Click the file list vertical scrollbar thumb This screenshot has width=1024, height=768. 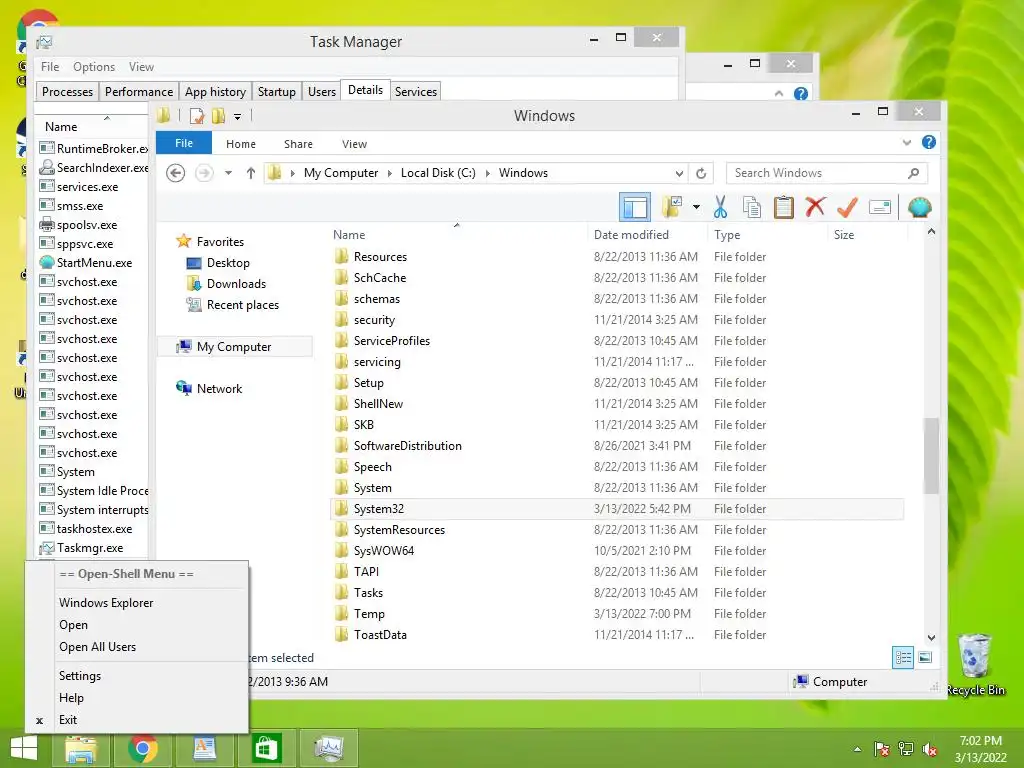pyautogui.click(x=931, y=455)
